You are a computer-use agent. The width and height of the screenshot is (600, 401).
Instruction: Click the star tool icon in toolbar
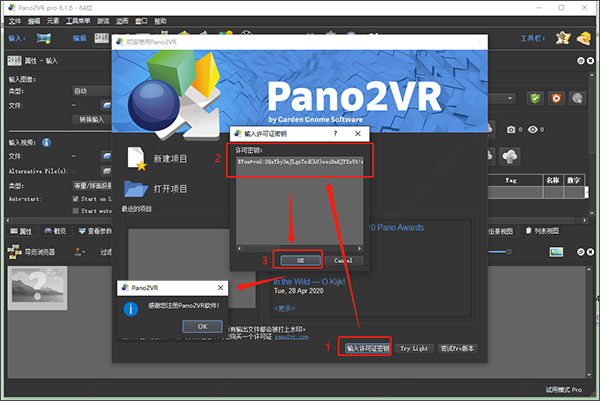click(563, 38)
